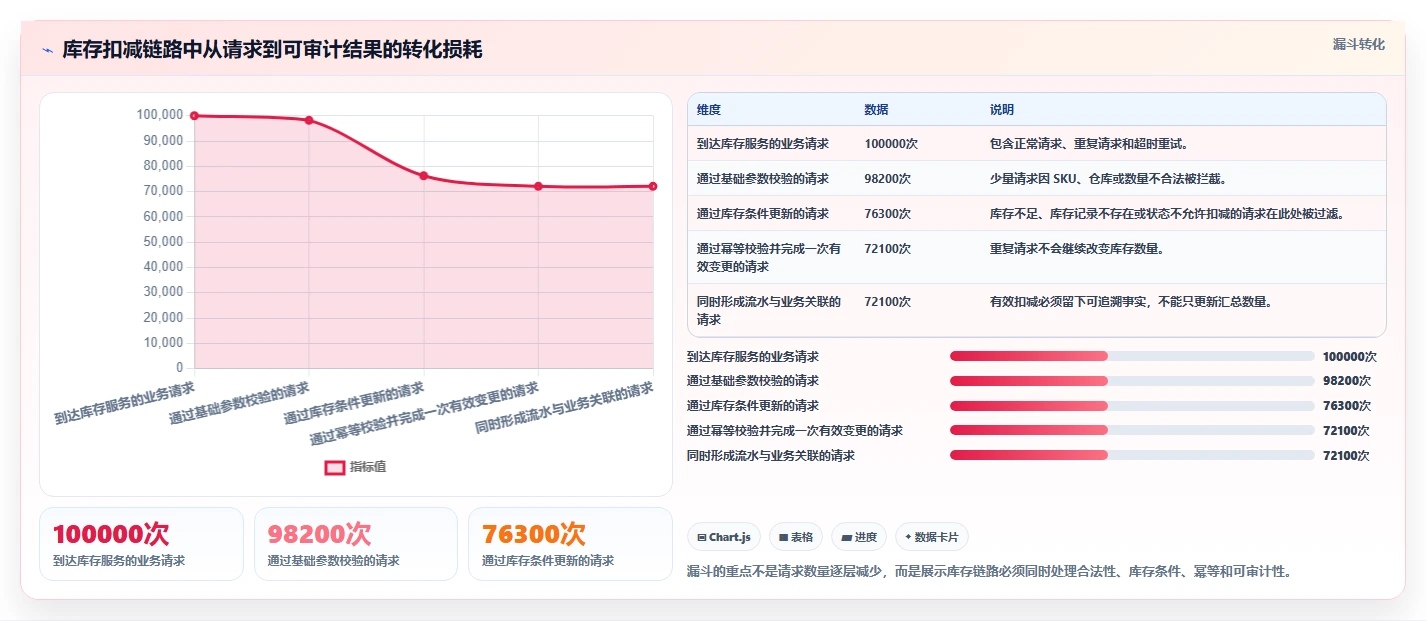Click progress bar for 通过库存条件更新的请求

(x=1132, y=406)
